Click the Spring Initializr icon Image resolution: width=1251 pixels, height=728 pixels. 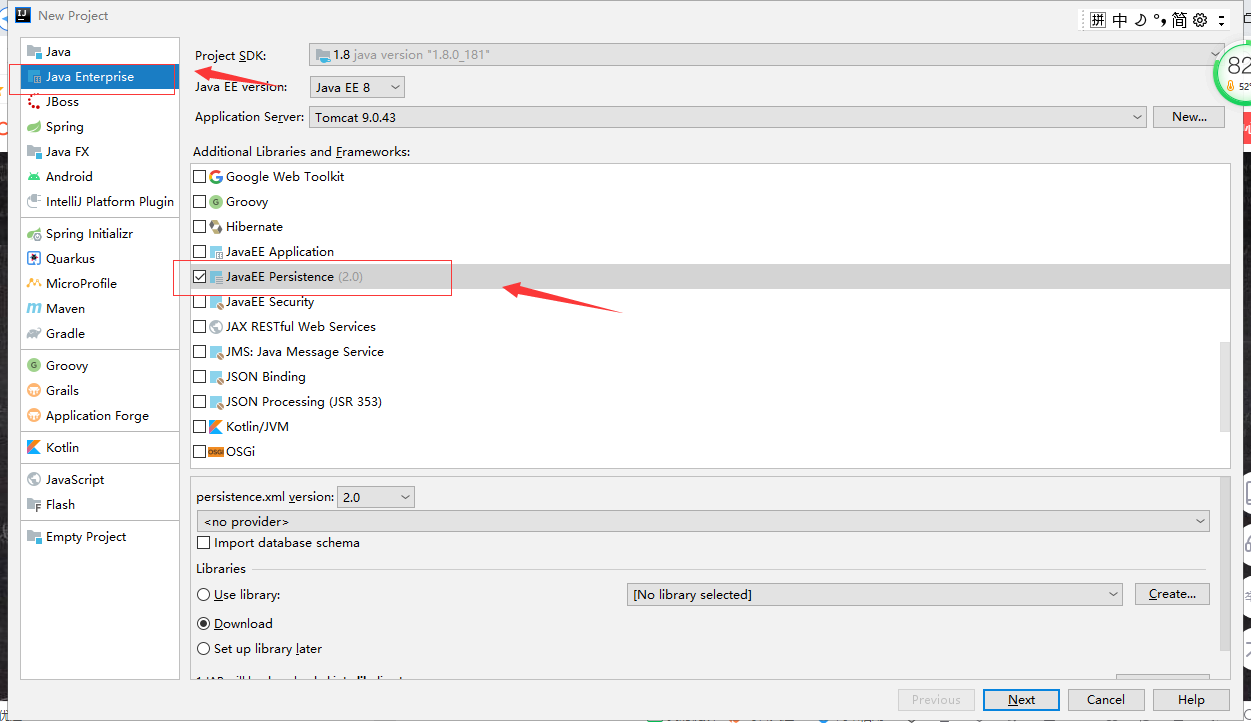(x=34, y=233)
